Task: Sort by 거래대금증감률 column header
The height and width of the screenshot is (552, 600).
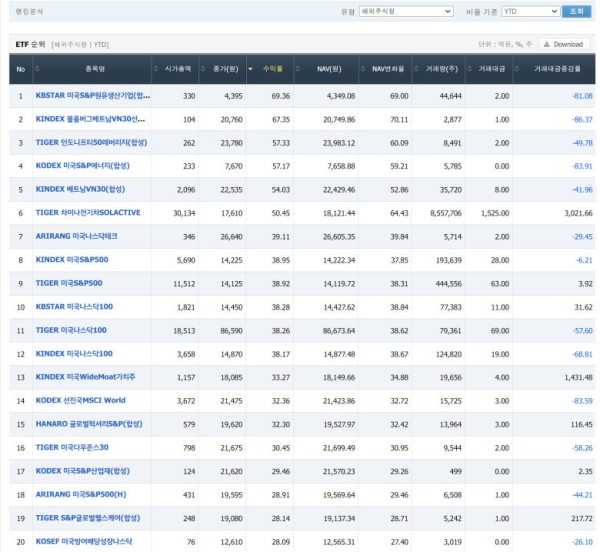Action: 557,69
